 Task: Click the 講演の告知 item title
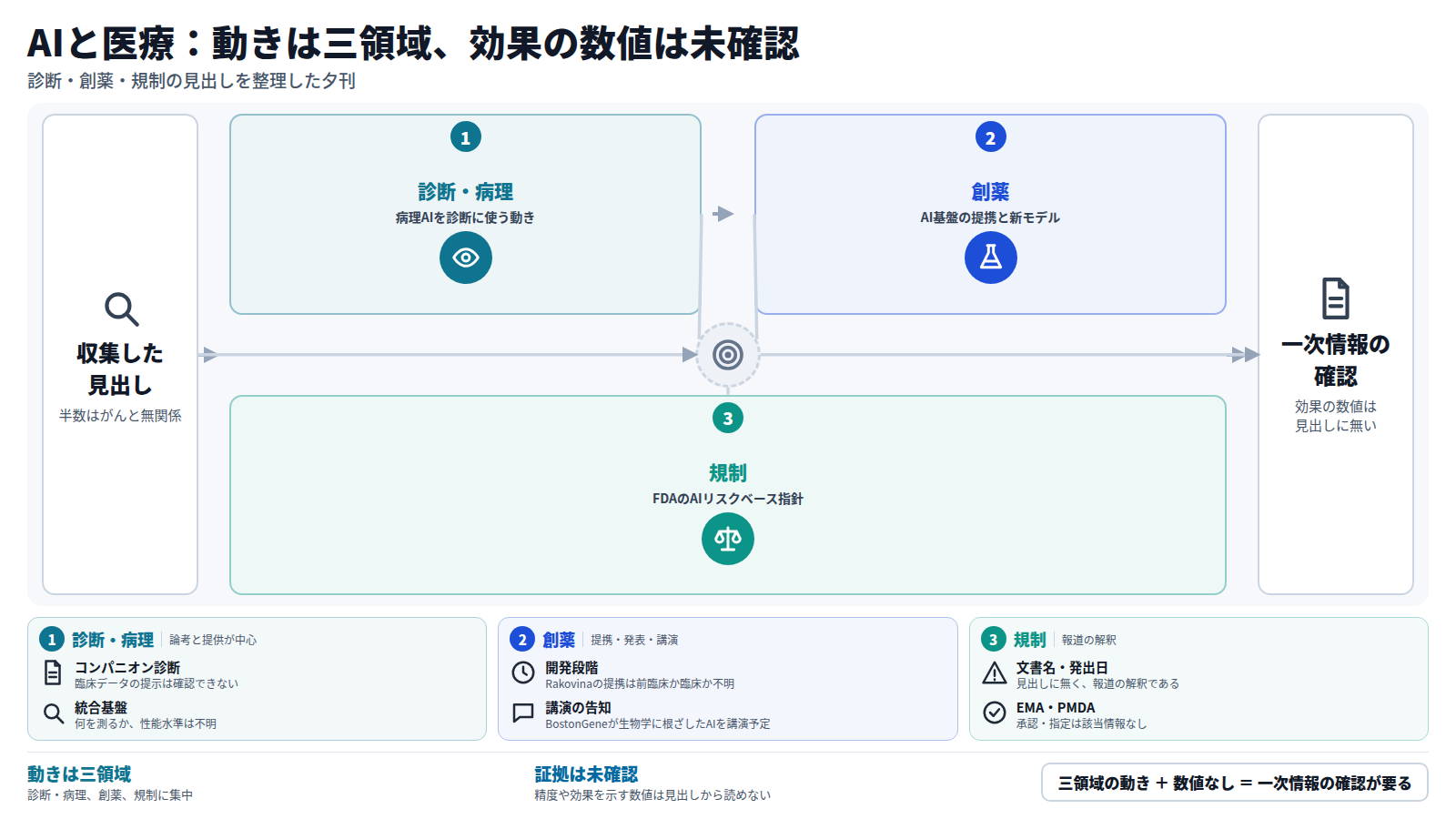click(x=578, y=708)
